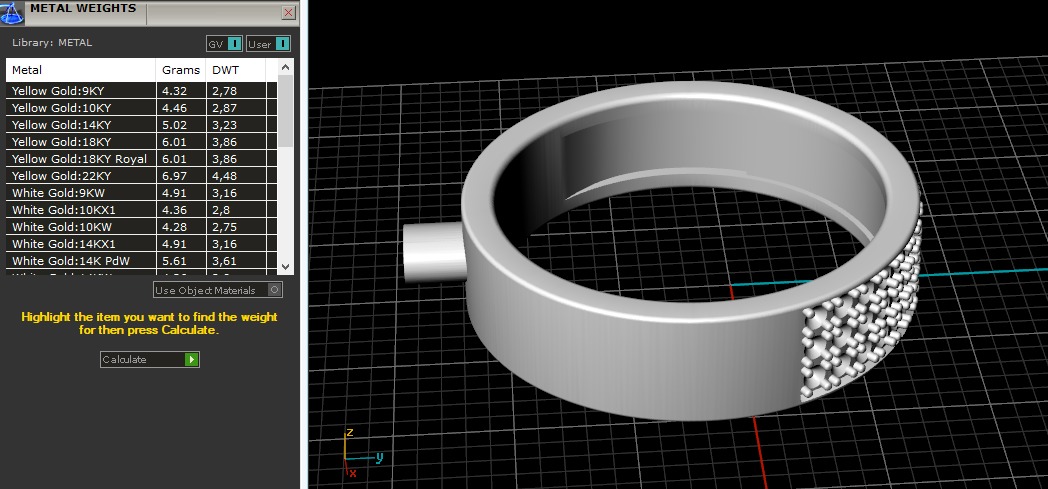
Task: Select the Yellow Gold:9KY row
Action: pyautogui.click(x=141, y=91)
